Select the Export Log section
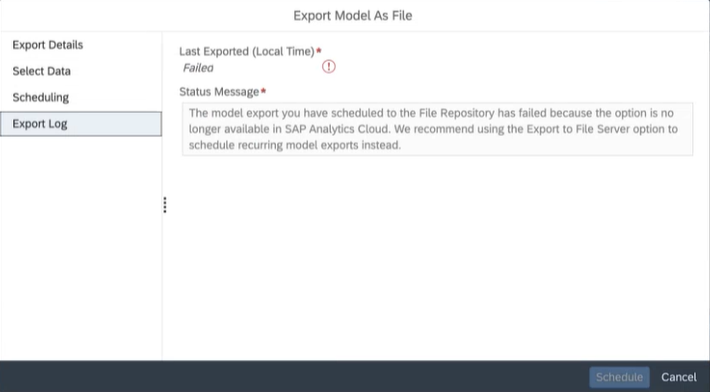This screenshot has height=392, width=710. pyautogui.click(x=81, y=124)
